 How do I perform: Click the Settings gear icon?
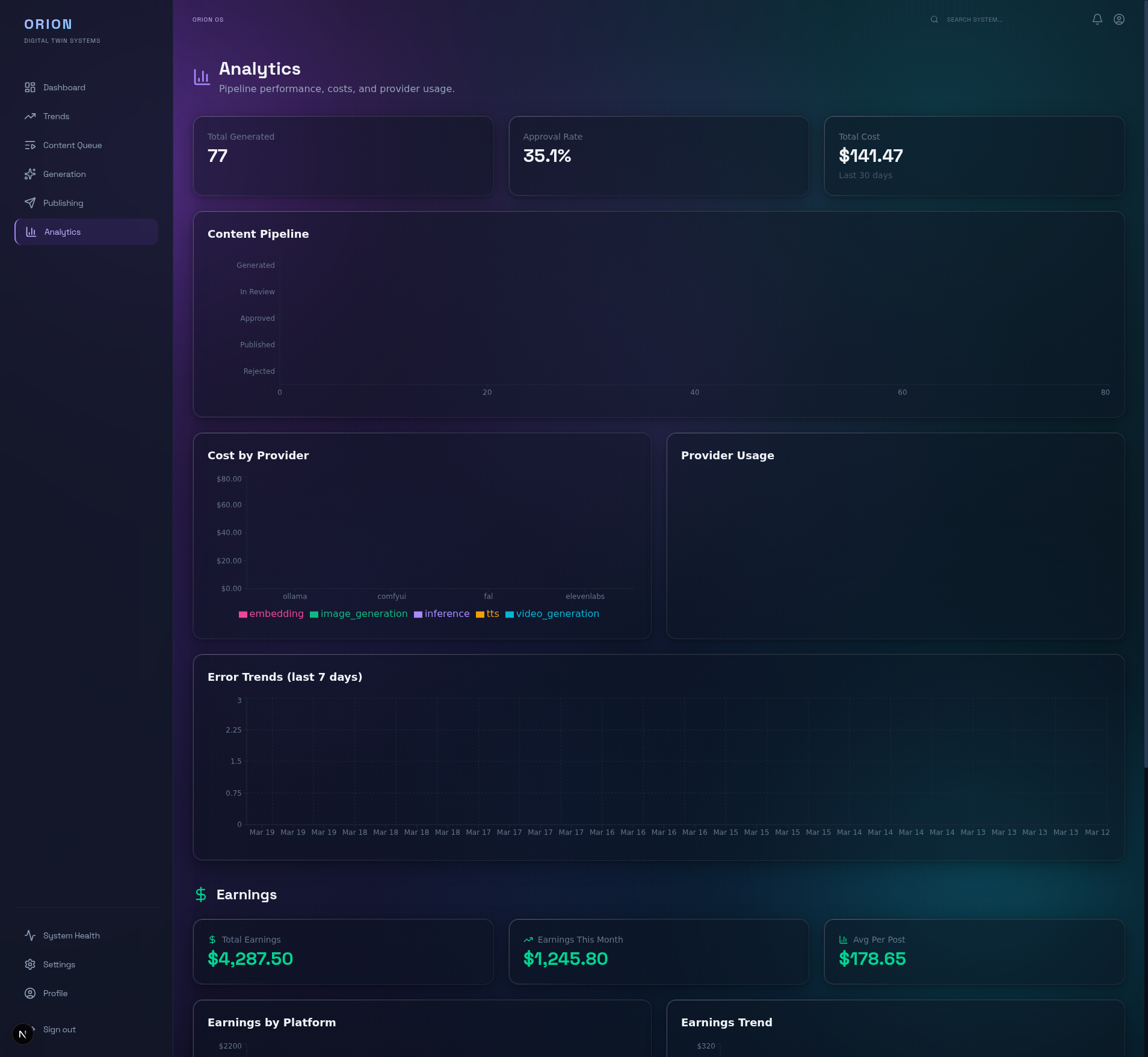(x=31, y=964)
